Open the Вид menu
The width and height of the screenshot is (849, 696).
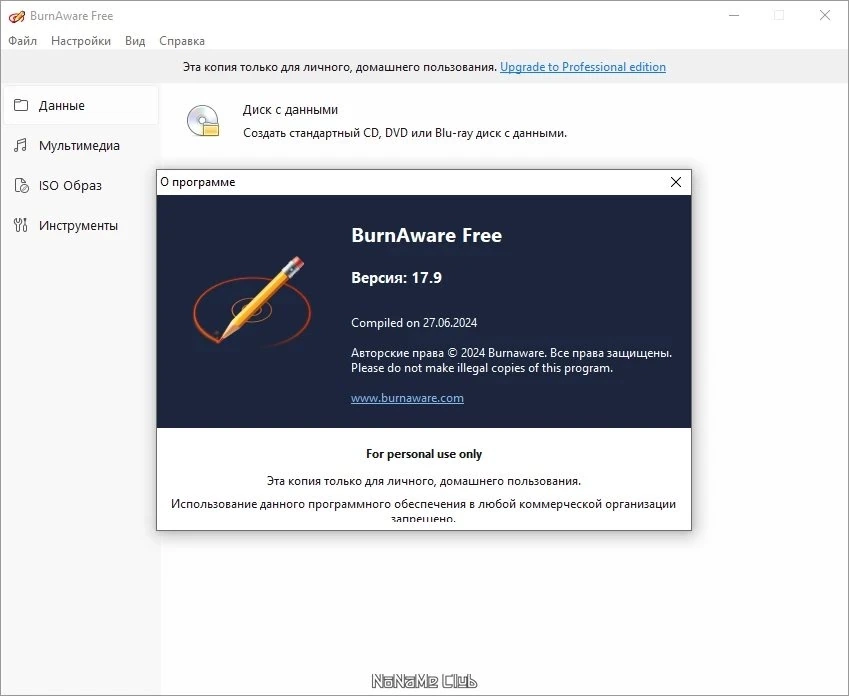click(x=135, y=41)
